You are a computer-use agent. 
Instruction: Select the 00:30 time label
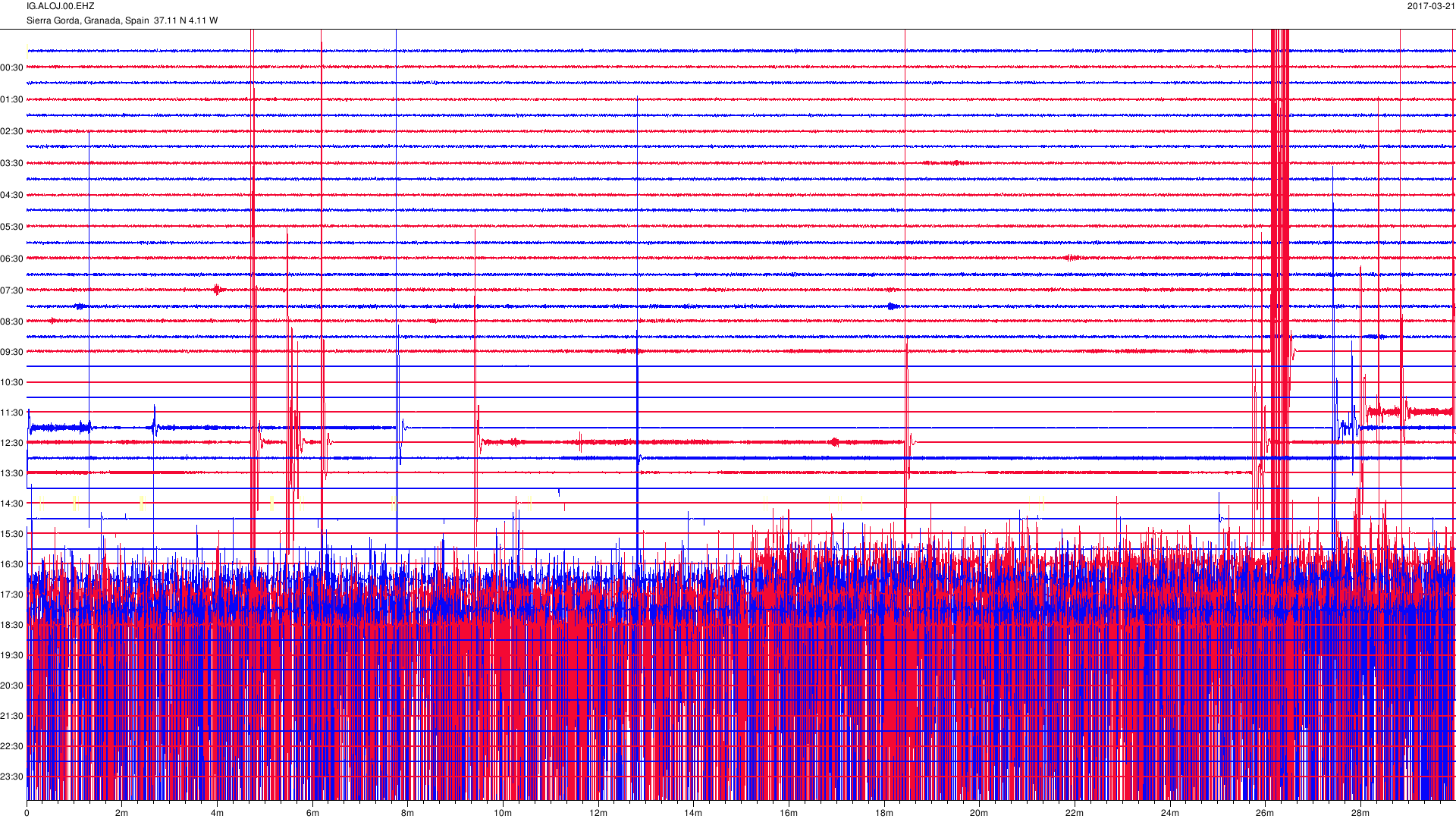12,67
